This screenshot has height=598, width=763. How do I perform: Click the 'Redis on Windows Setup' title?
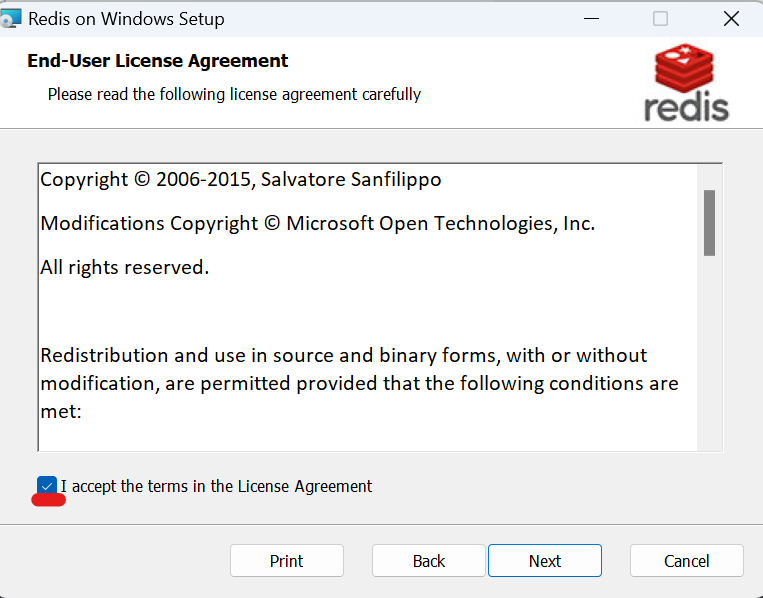(127, 19)
